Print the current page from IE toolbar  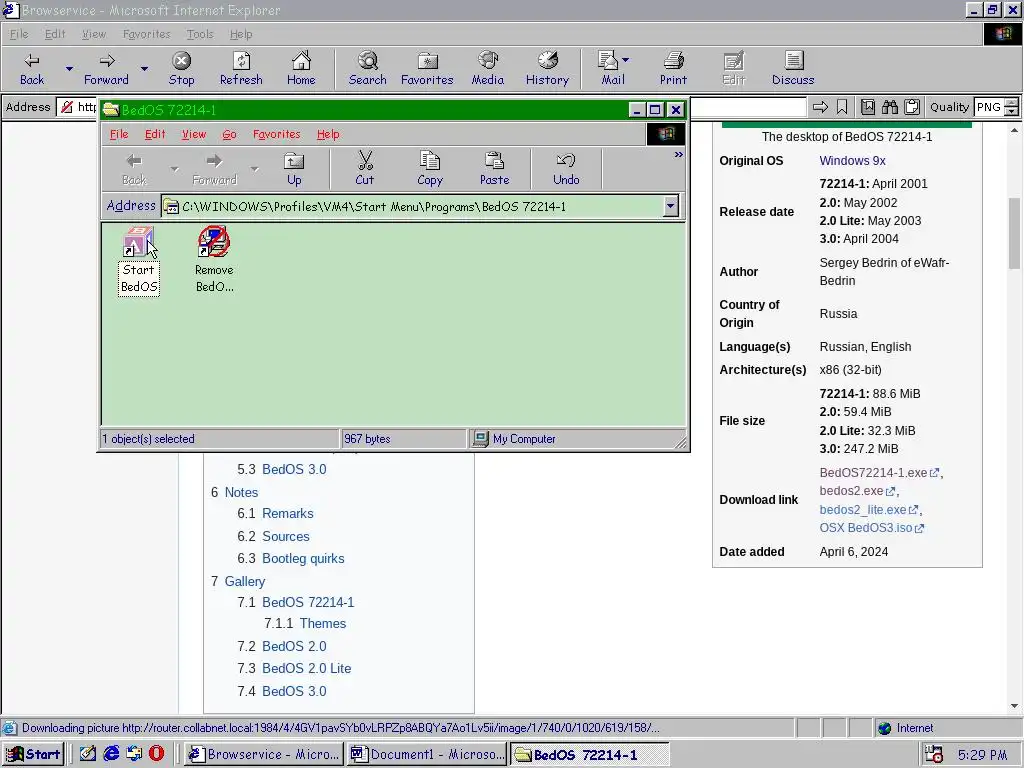click(x=673, y=69)
